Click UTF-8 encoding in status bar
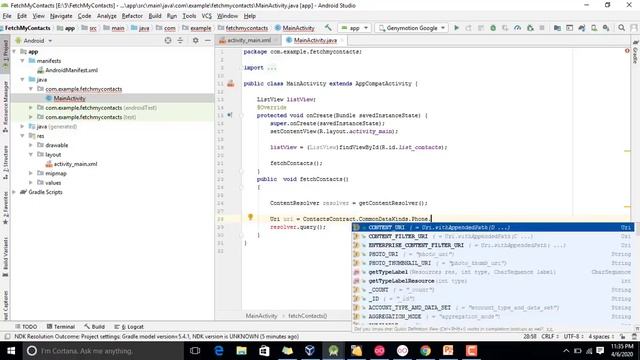This screenshot has height=360, width=640. click(x=573, y=336)
